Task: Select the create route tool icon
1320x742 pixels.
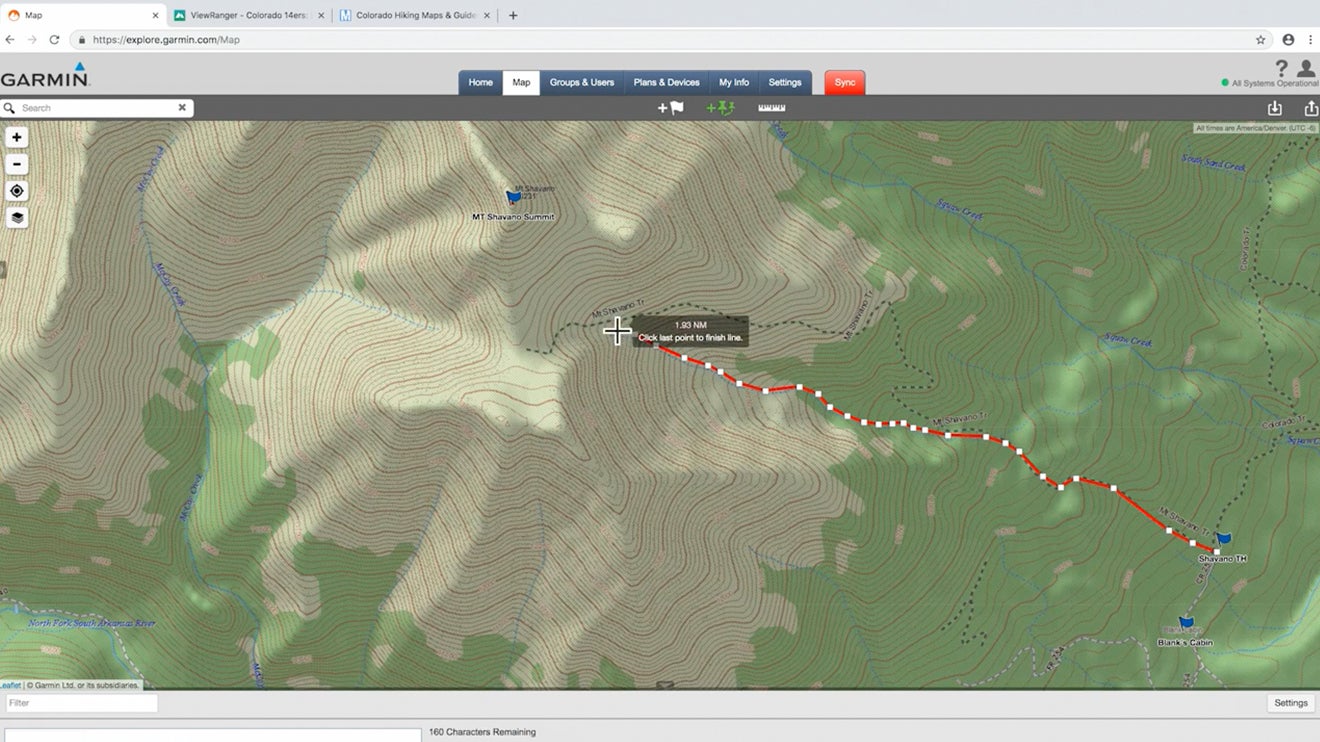Action: 720,108
